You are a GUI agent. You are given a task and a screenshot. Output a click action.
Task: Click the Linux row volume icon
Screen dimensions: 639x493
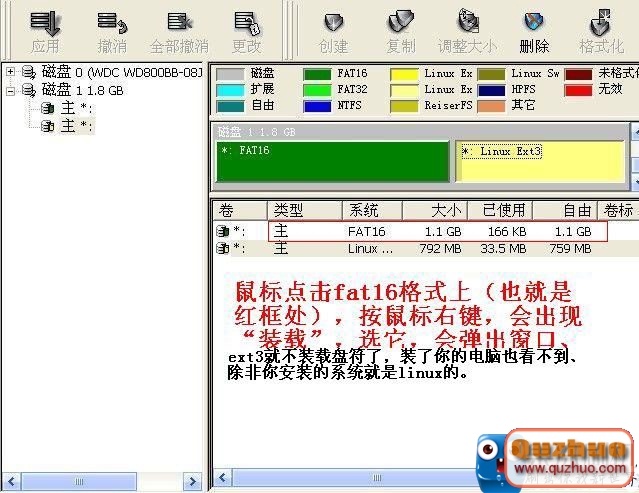(223, 248)
